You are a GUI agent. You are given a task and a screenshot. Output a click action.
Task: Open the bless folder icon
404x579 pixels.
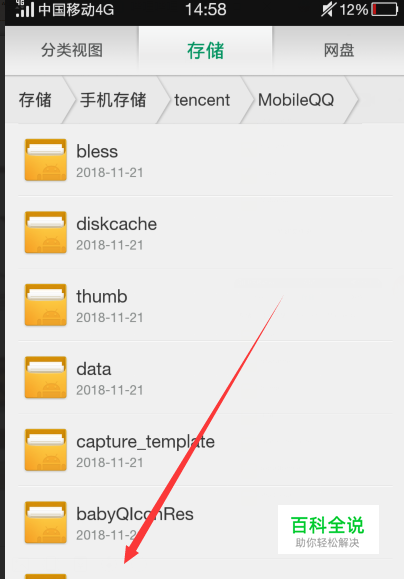45,160
